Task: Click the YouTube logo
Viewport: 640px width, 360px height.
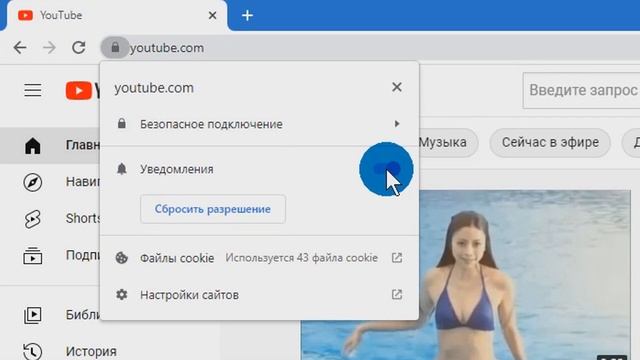Action: pos(83,90)
